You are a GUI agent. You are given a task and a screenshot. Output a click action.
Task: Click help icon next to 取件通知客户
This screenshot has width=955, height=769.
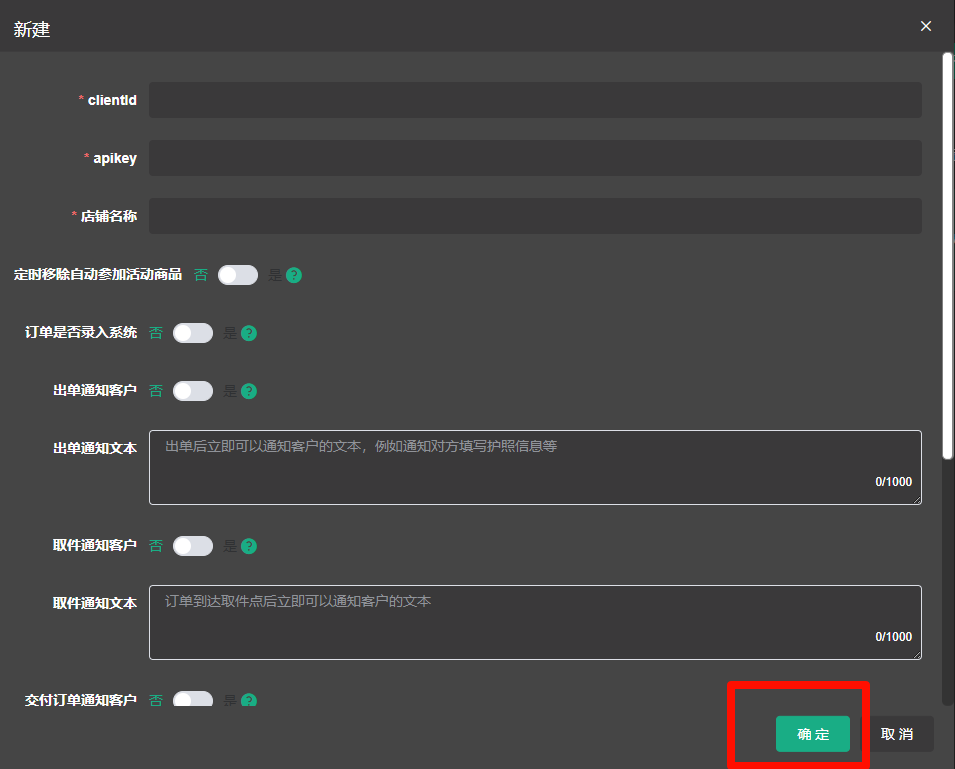coord(249,546)
